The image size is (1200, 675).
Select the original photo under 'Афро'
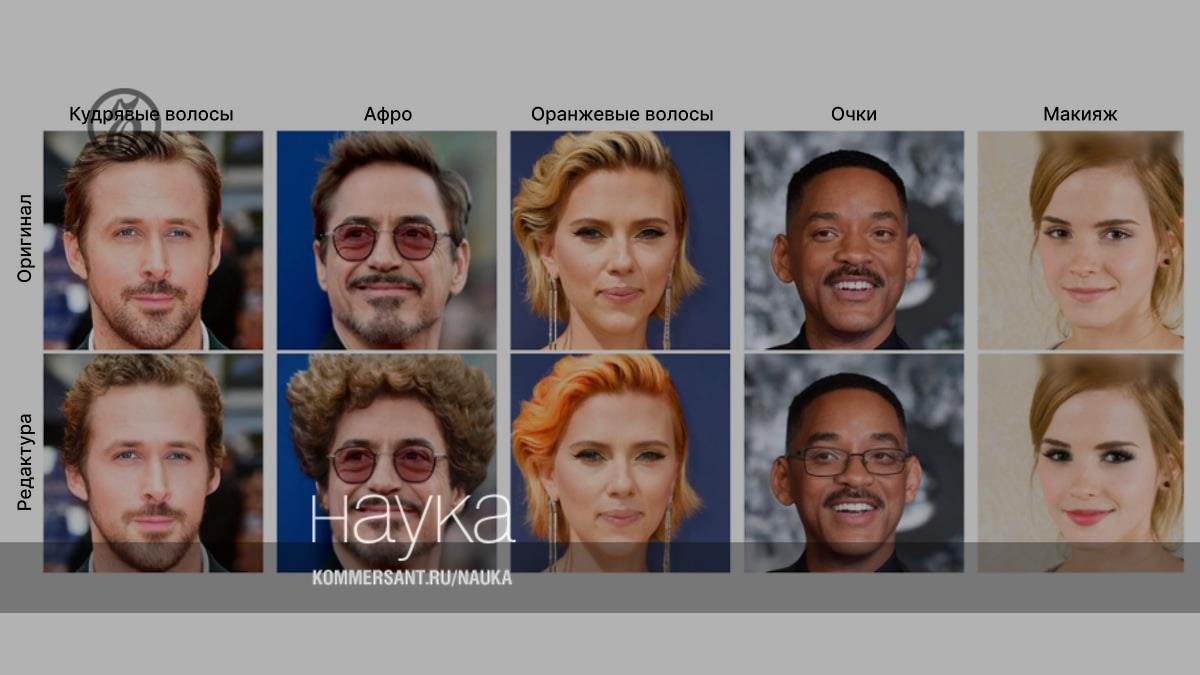point(386,240)
